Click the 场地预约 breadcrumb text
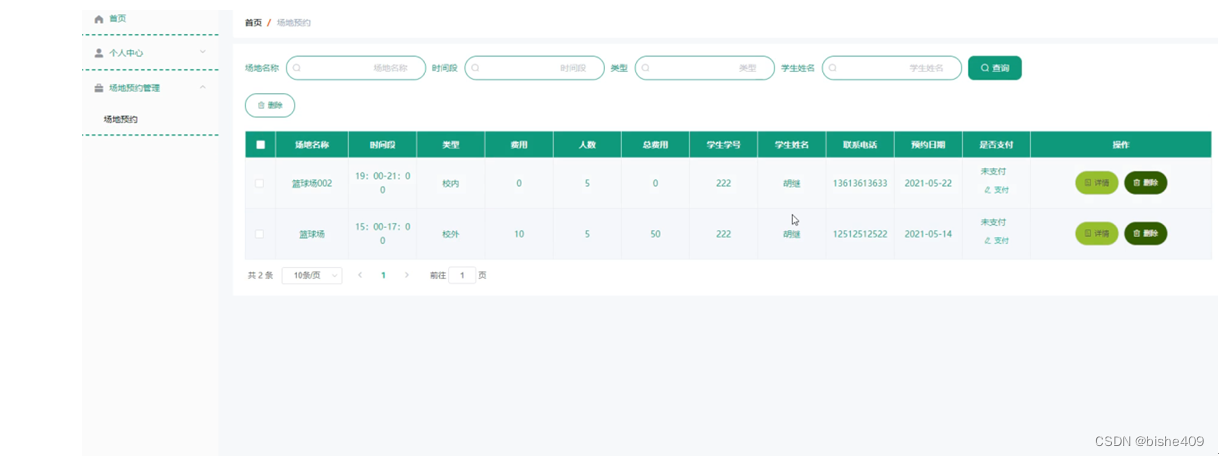The image size is (1219, 456). [293, 22]
